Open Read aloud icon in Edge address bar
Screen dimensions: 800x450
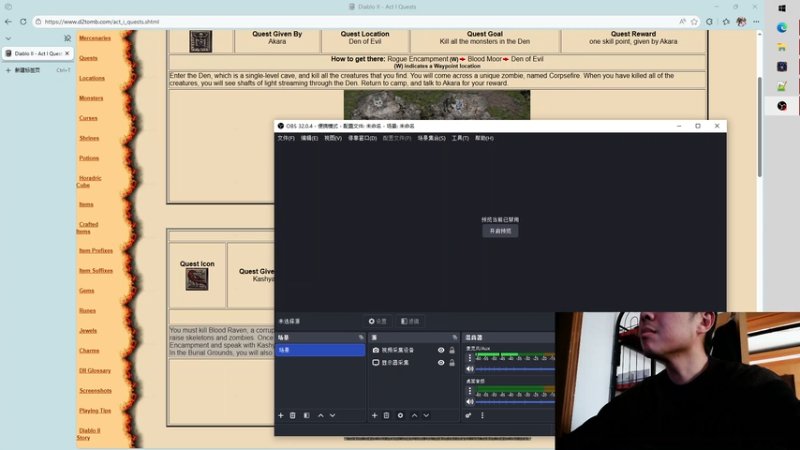(x=682, y=21)
